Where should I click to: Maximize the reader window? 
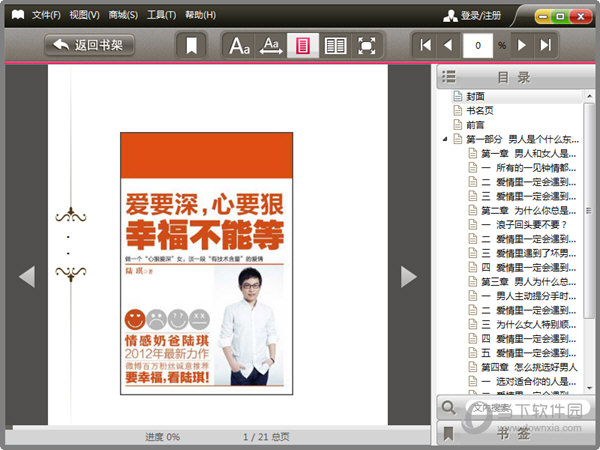click(560, 16)
